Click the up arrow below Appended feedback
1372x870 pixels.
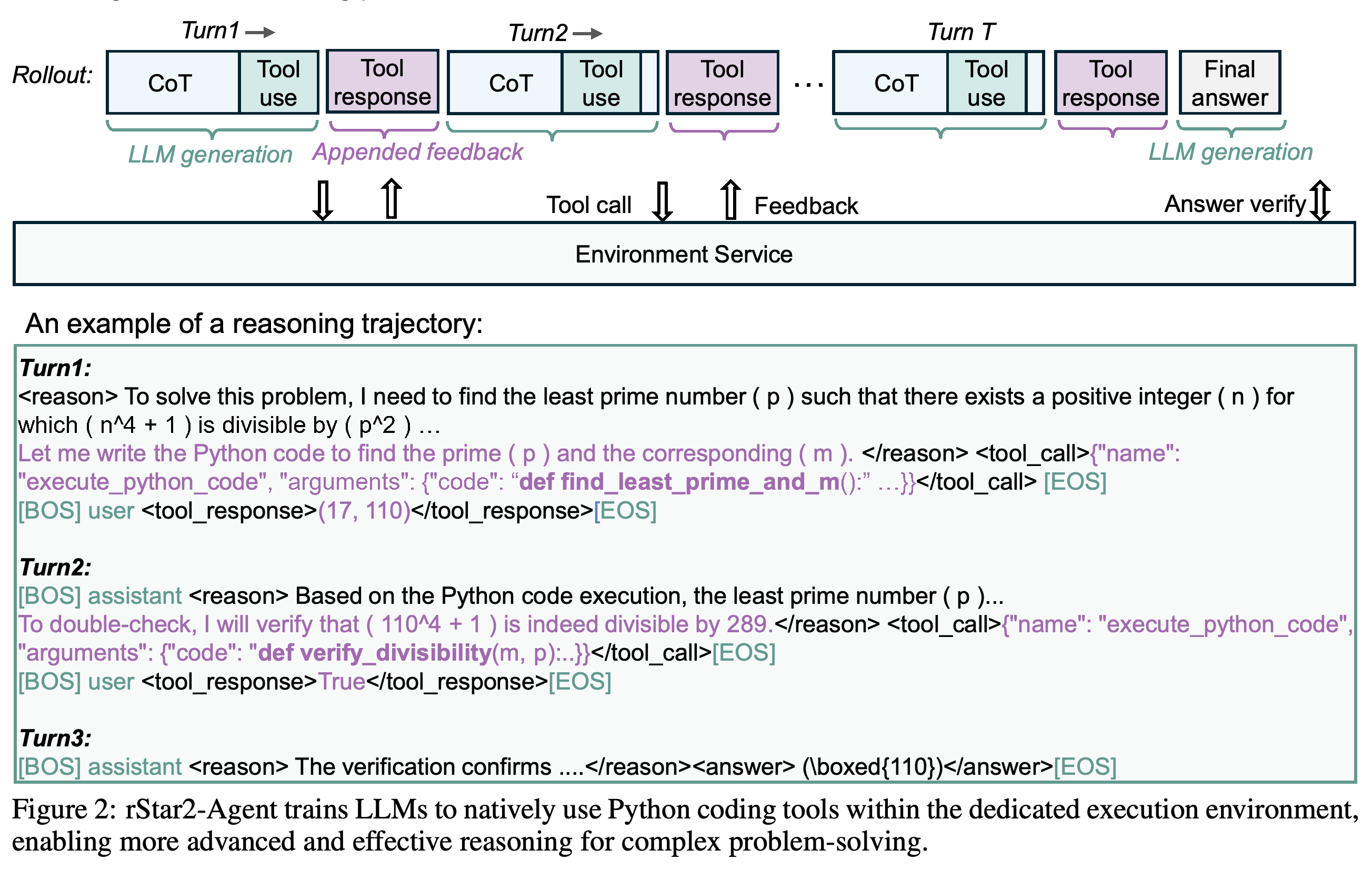click(x=392, y=198)
